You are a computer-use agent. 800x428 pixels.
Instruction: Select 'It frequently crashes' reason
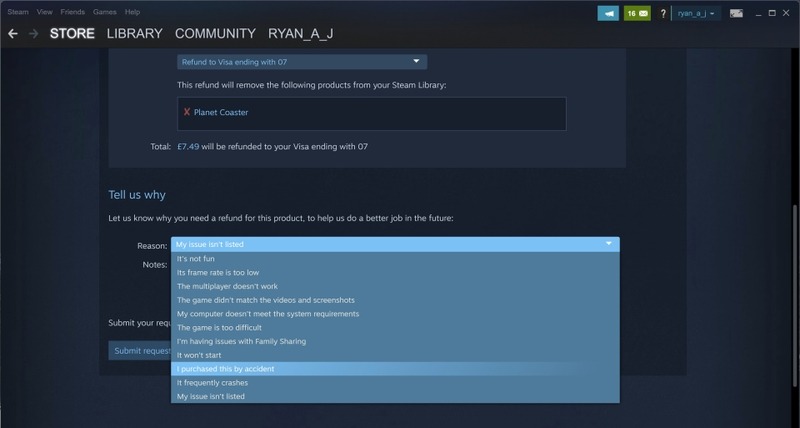[x=395, y=383]
